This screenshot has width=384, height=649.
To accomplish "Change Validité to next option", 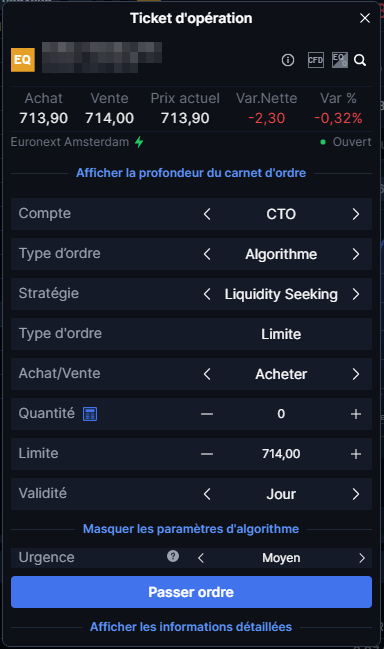I will pyautogui.click(x=356, y=494).
